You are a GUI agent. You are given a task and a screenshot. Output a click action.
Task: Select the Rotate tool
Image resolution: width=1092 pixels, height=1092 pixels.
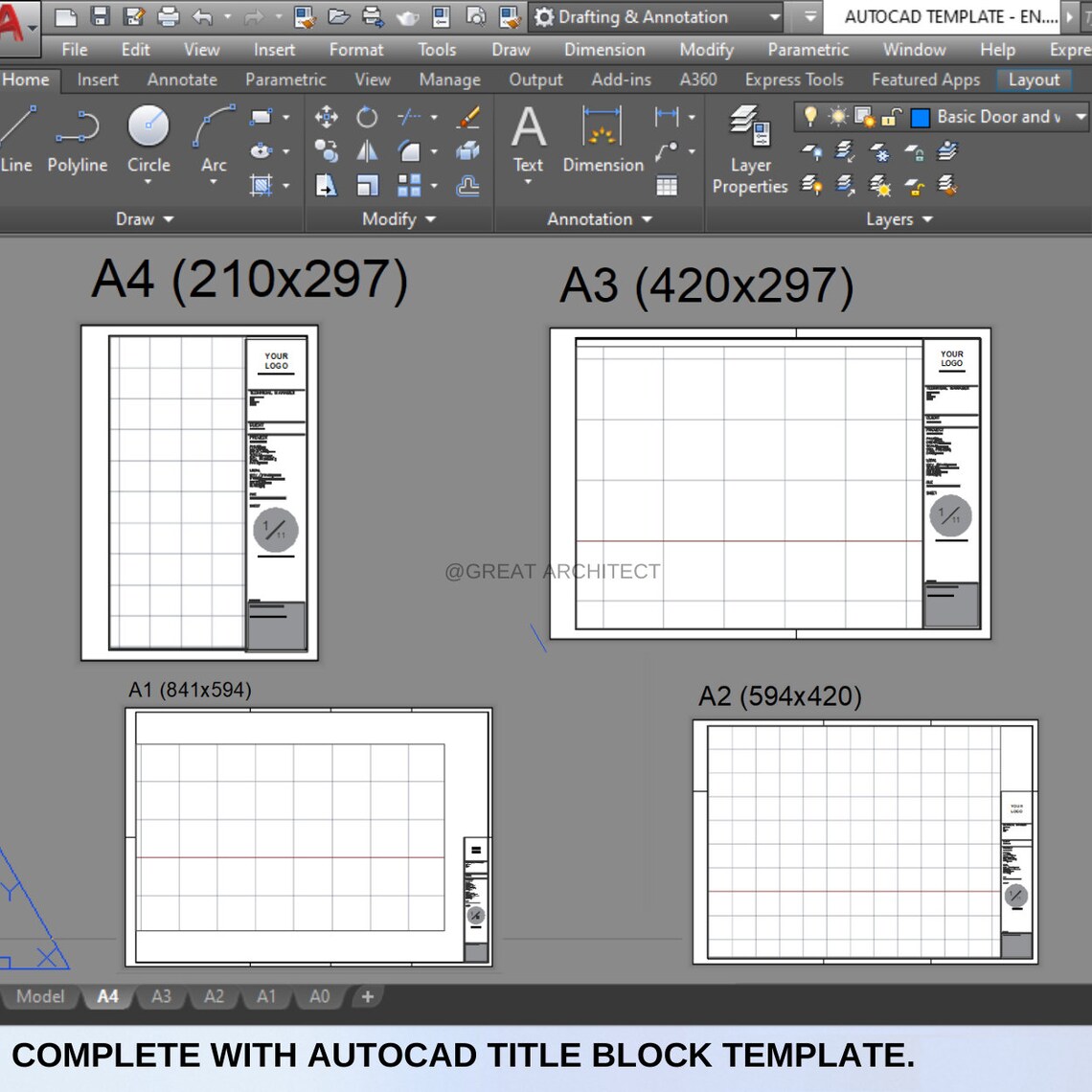click(367, 116)
